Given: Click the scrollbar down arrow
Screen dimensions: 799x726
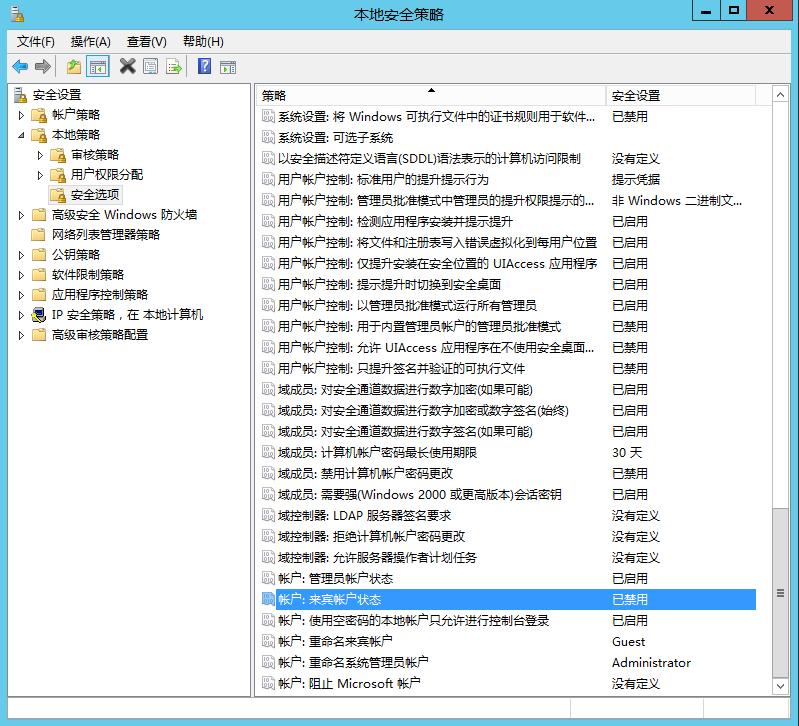Looking at the screenshot, I should (780, 686).
